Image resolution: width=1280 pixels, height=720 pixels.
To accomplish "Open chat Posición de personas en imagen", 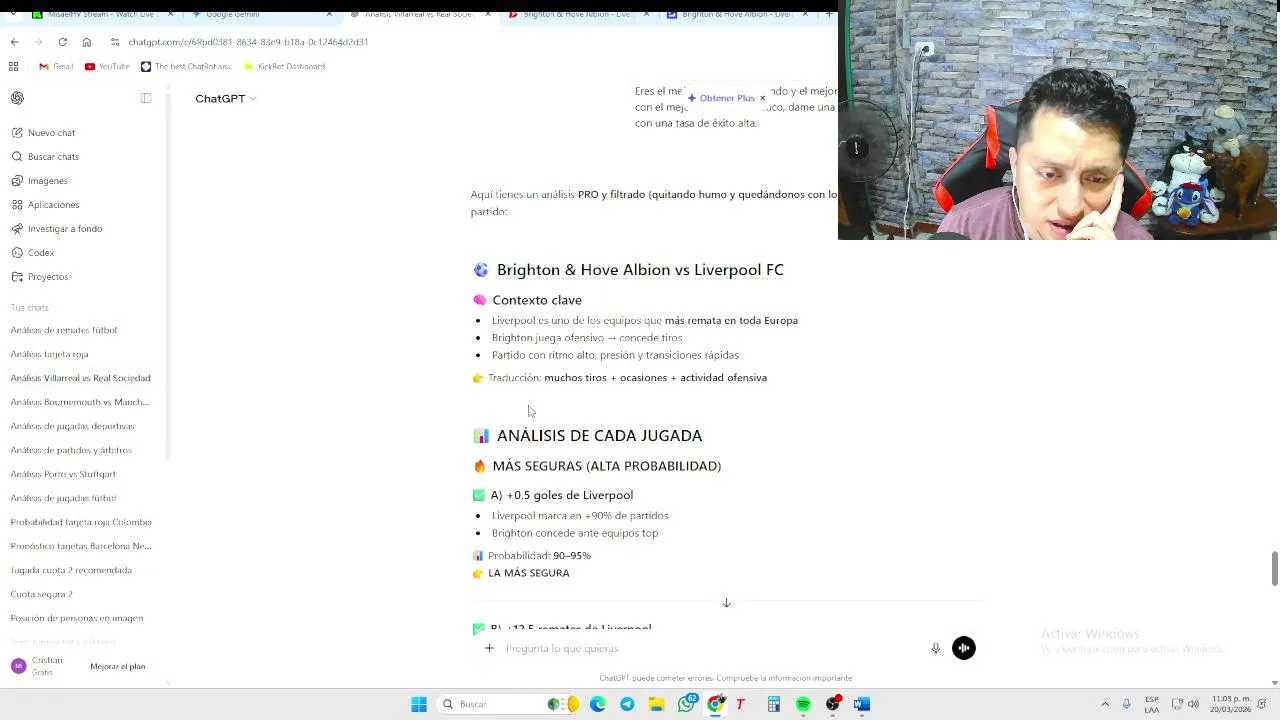I will [x=77, y=618].
